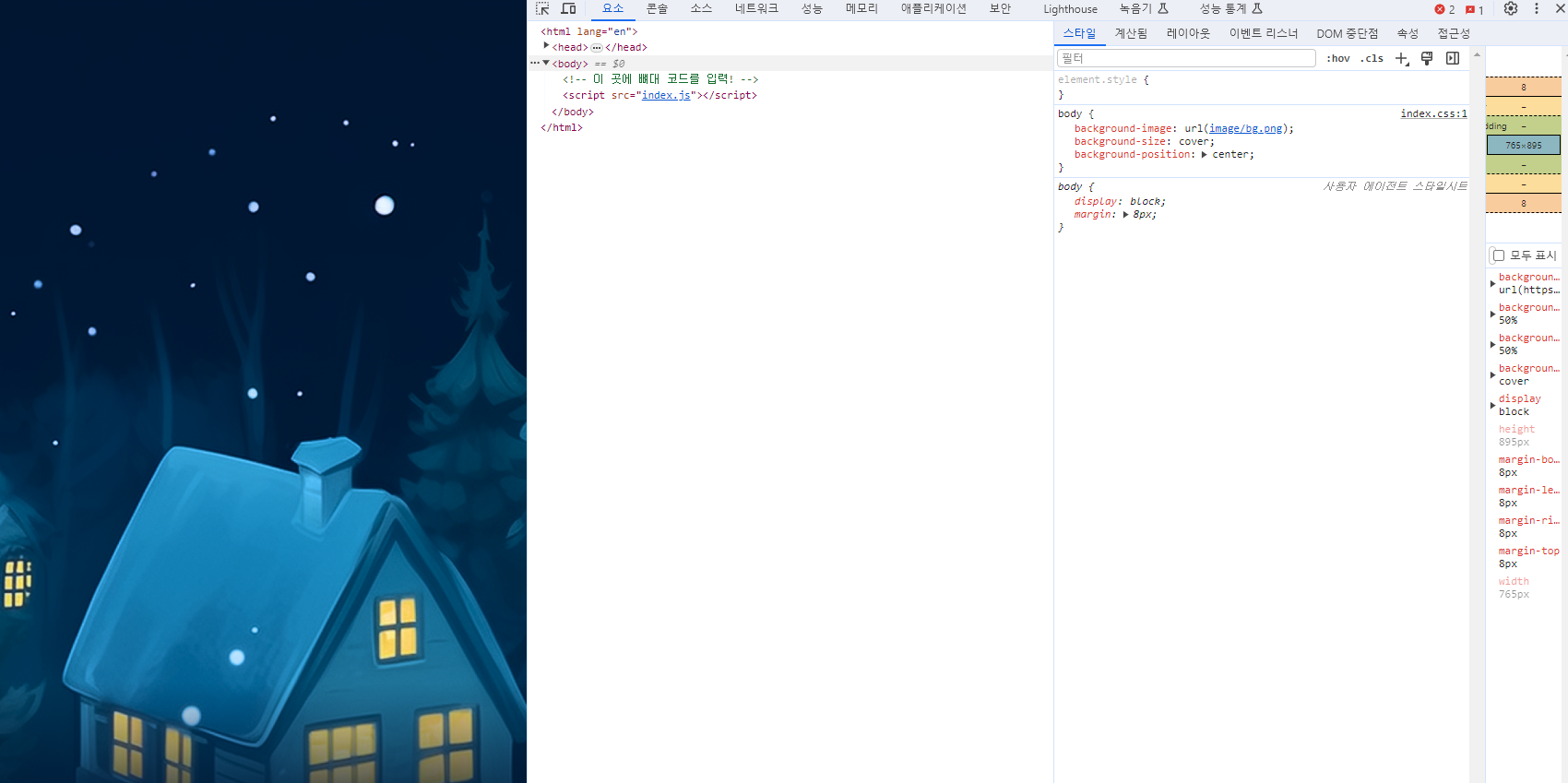Open the rendering emulation paintbrush icon
Viewport: 1568px width, 783px height.
tap(1427, 58)
